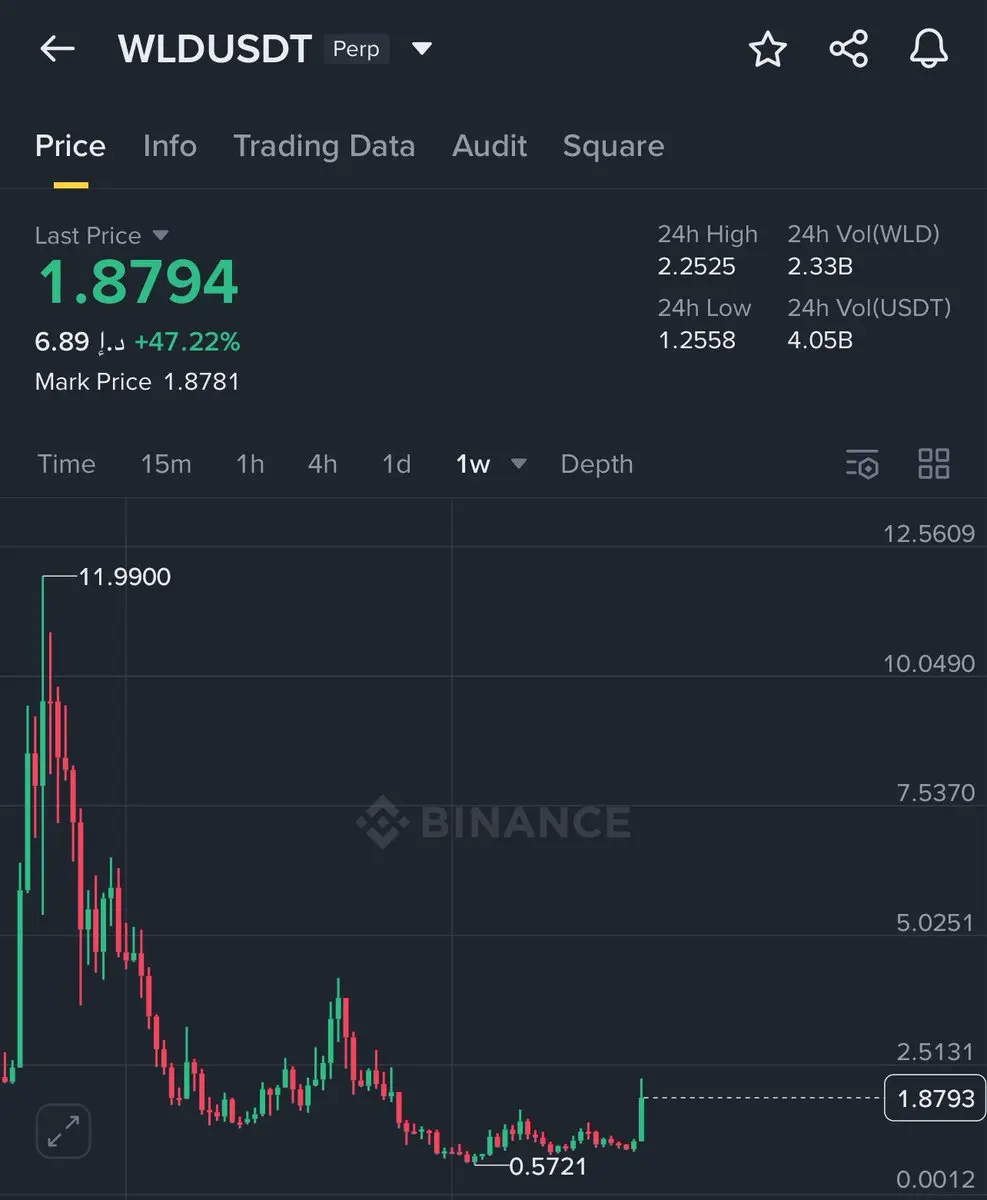Click the +47.22% change value
The width and height of the screenshot is (987, 1200).
[187, 342]
